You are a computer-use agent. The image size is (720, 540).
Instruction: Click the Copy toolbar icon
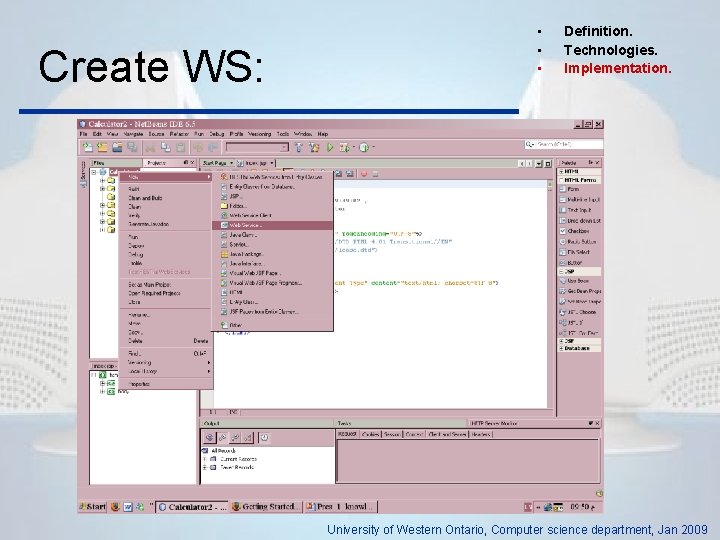pos(165,147)
